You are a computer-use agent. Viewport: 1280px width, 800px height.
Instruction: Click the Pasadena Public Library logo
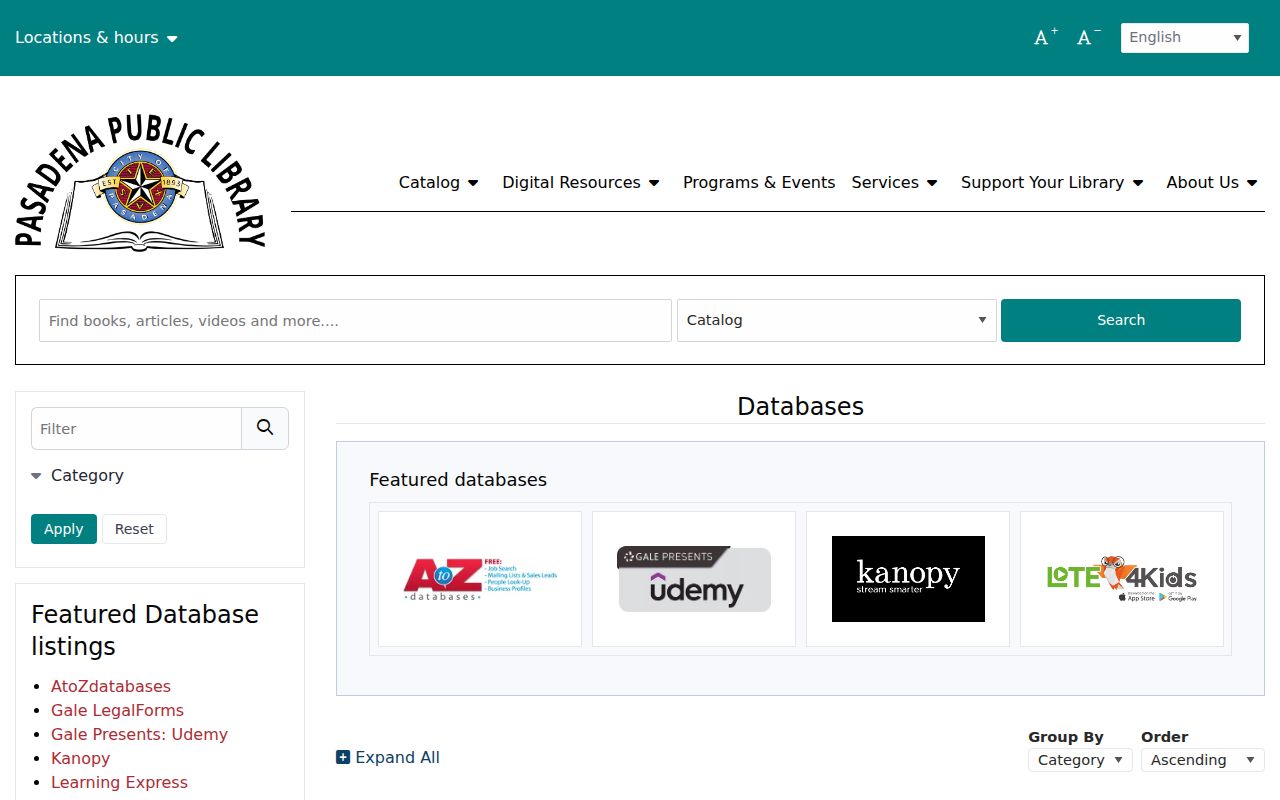141,182
